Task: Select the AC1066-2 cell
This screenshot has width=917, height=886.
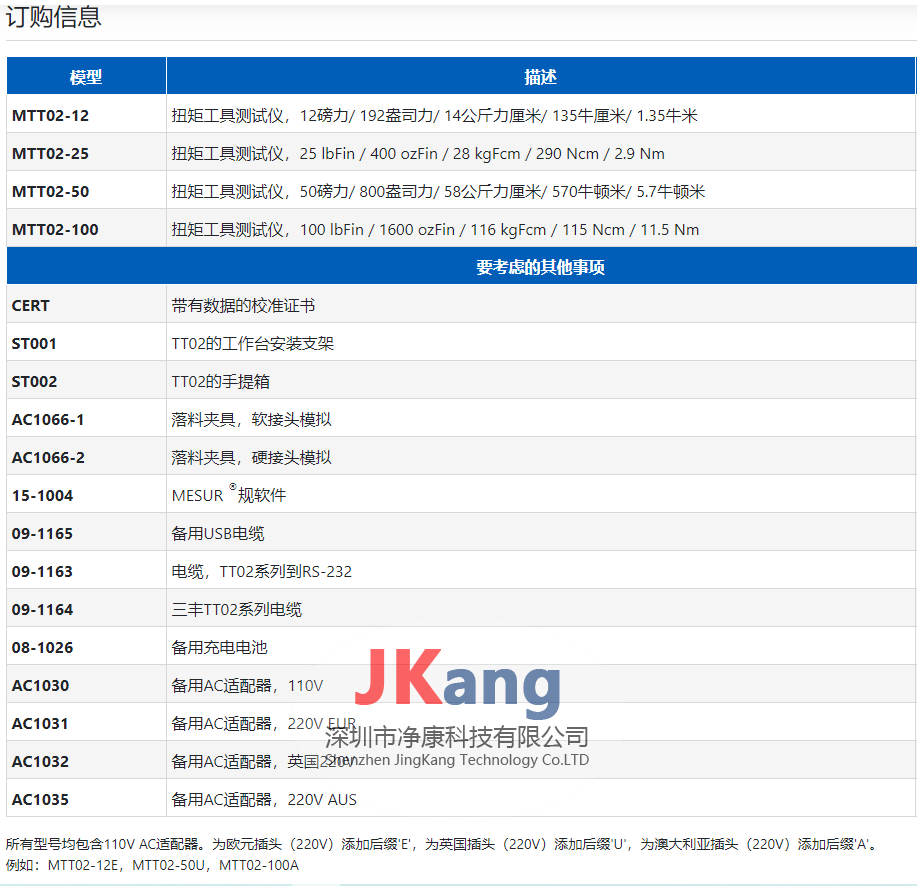Action: coord(86,457)
